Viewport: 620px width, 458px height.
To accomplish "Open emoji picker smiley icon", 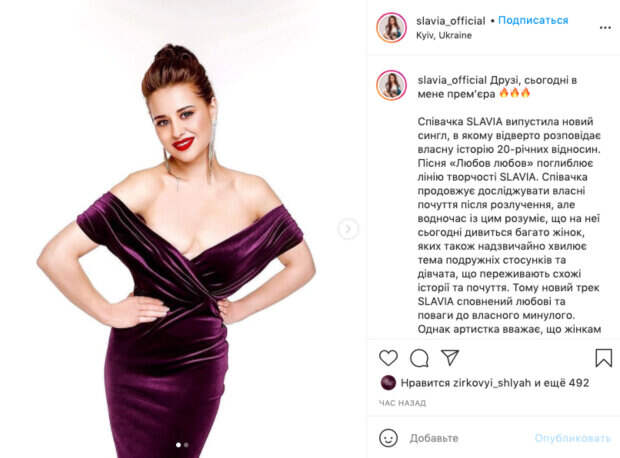I will (388, 438).
